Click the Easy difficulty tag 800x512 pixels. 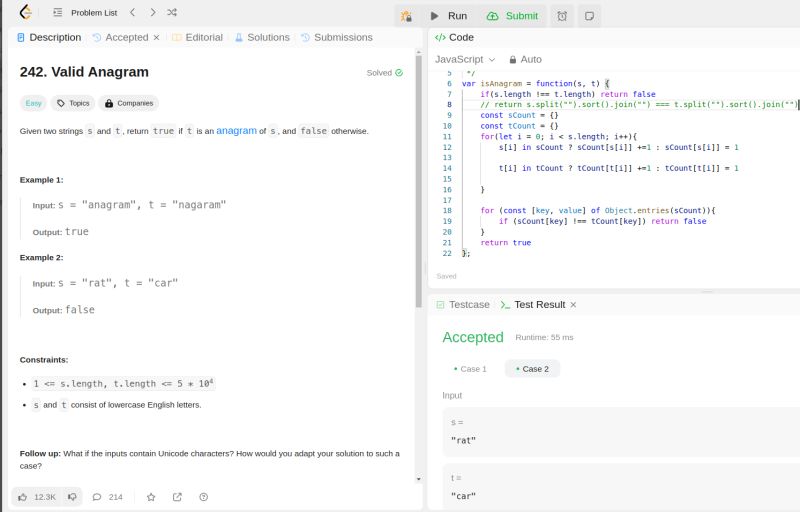[x=33, y=103]
